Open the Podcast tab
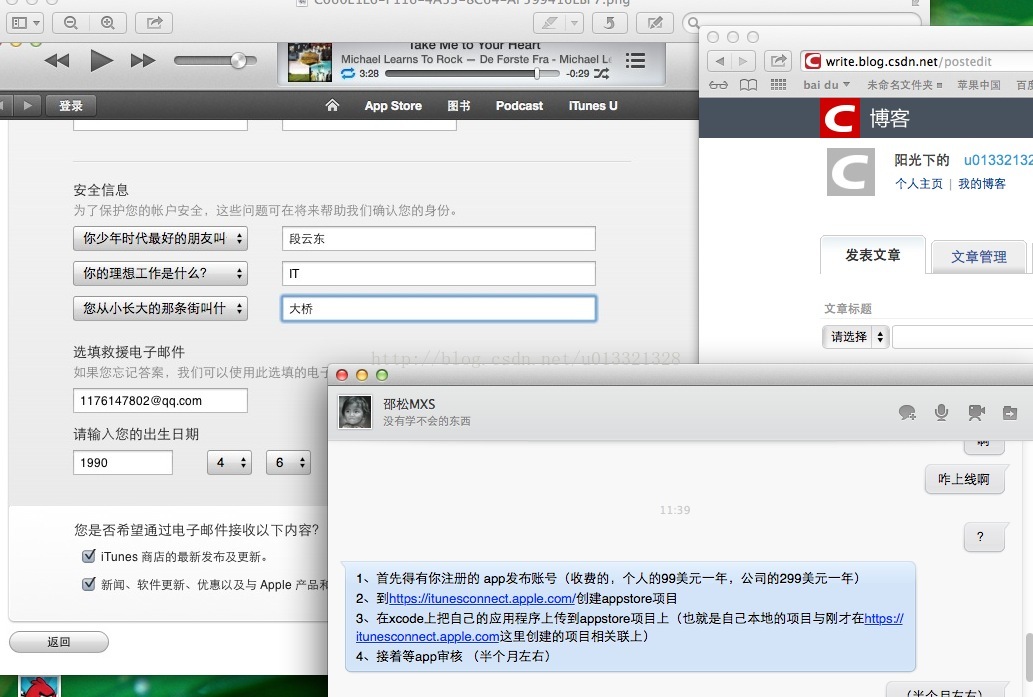The height and width of the screenshot is (697, 1033). pyautogui.click(x=519, y=106)
